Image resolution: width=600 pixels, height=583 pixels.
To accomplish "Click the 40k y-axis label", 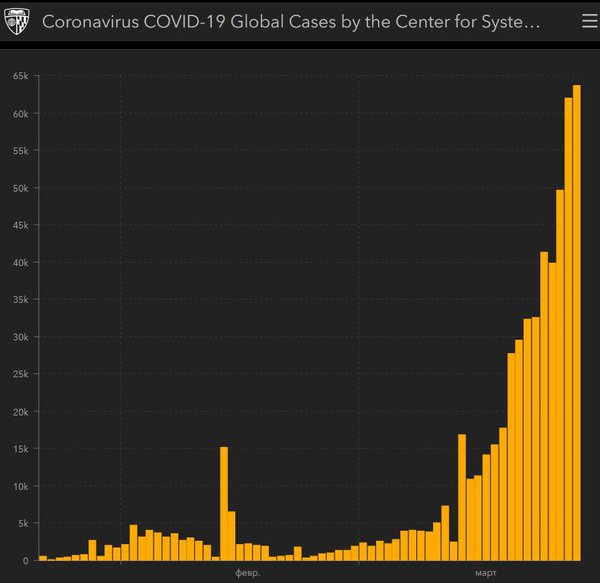I will tap(21, 262).
